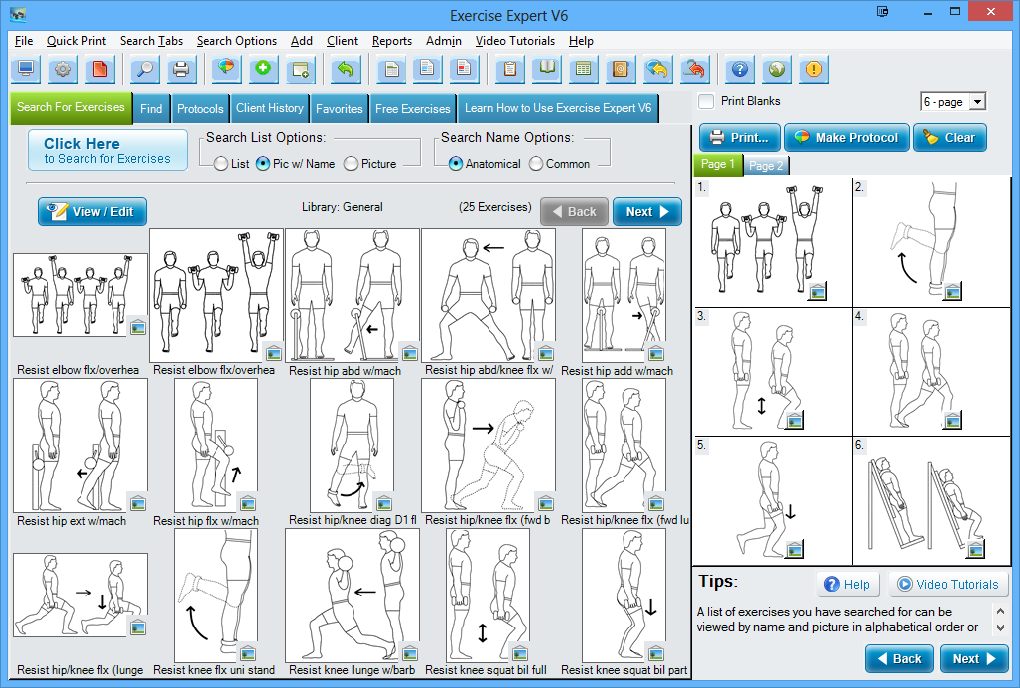Image resolution: width=1020 pixels, height=688 pixels.
Task: Select the Resist hip abd/knee flx thumbnail
Action: [489, 295]
